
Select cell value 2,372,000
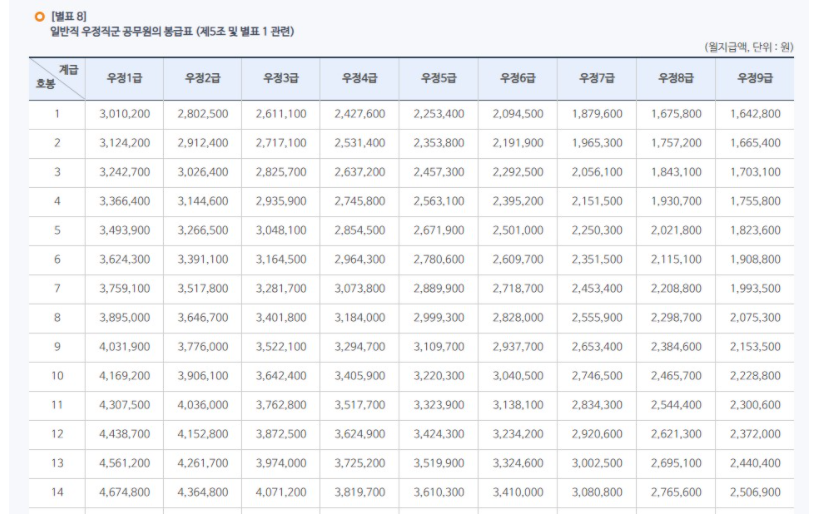[755, 434]
